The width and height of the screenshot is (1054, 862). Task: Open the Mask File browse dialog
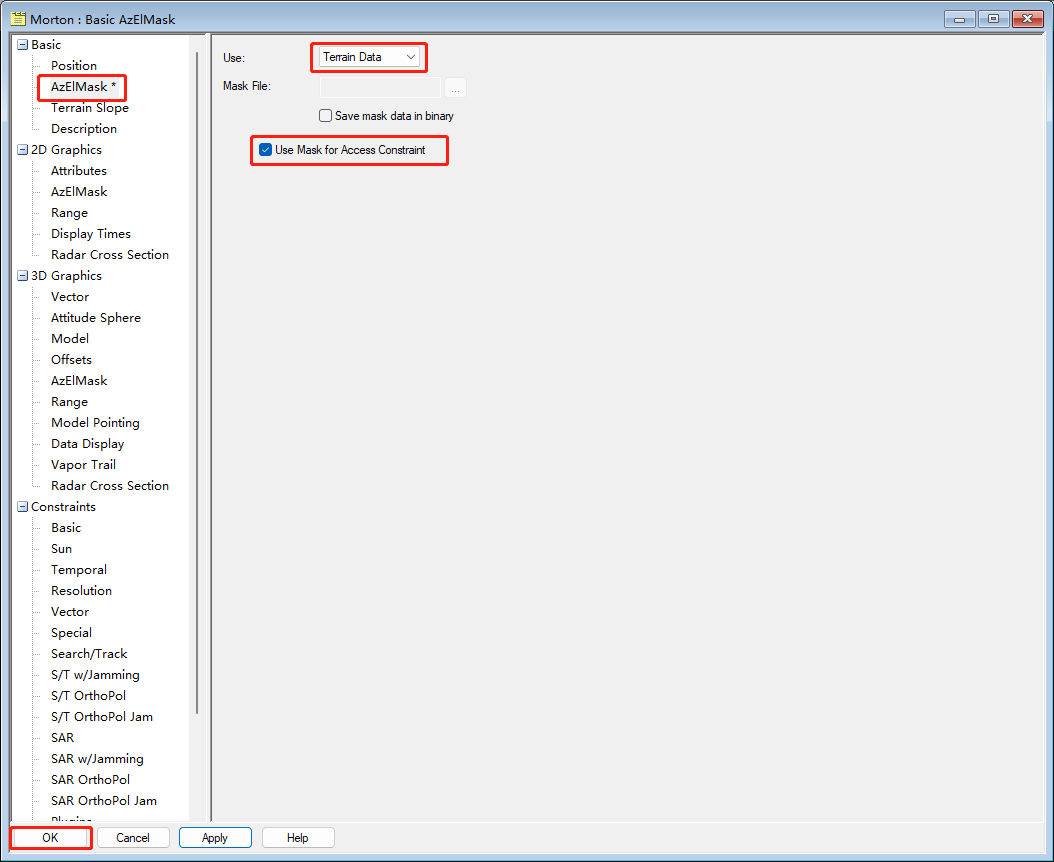(x=455, y=87)
